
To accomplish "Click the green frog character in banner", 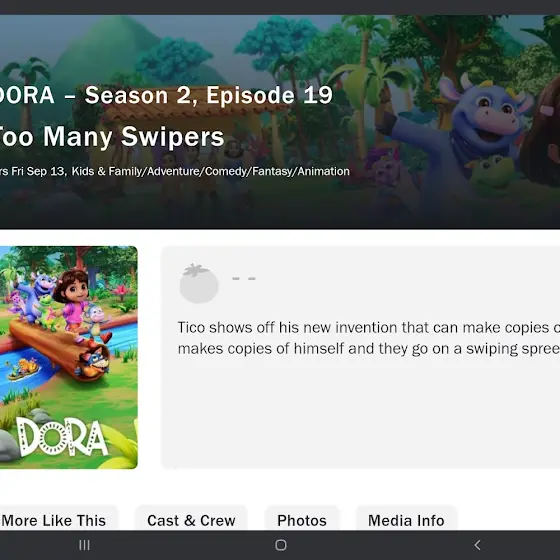I will (492, 175).
